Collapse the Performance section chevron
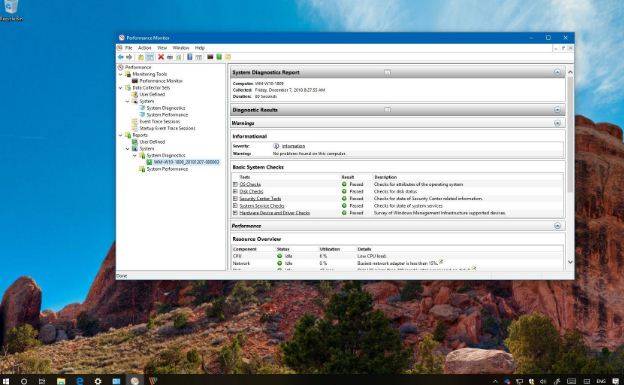This screenshot has height=385, width=624. point(557,226)
